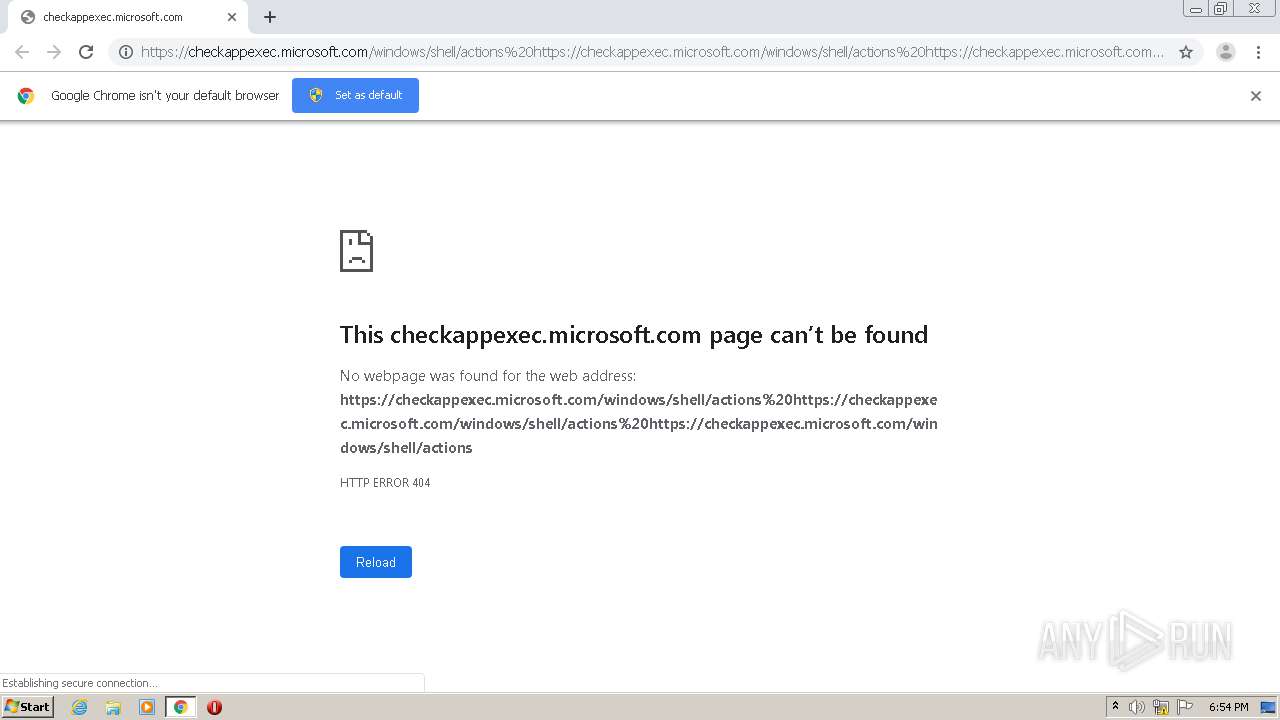Click the network tray icon
Screen dimensions: 1280x720
point(1161,707)
